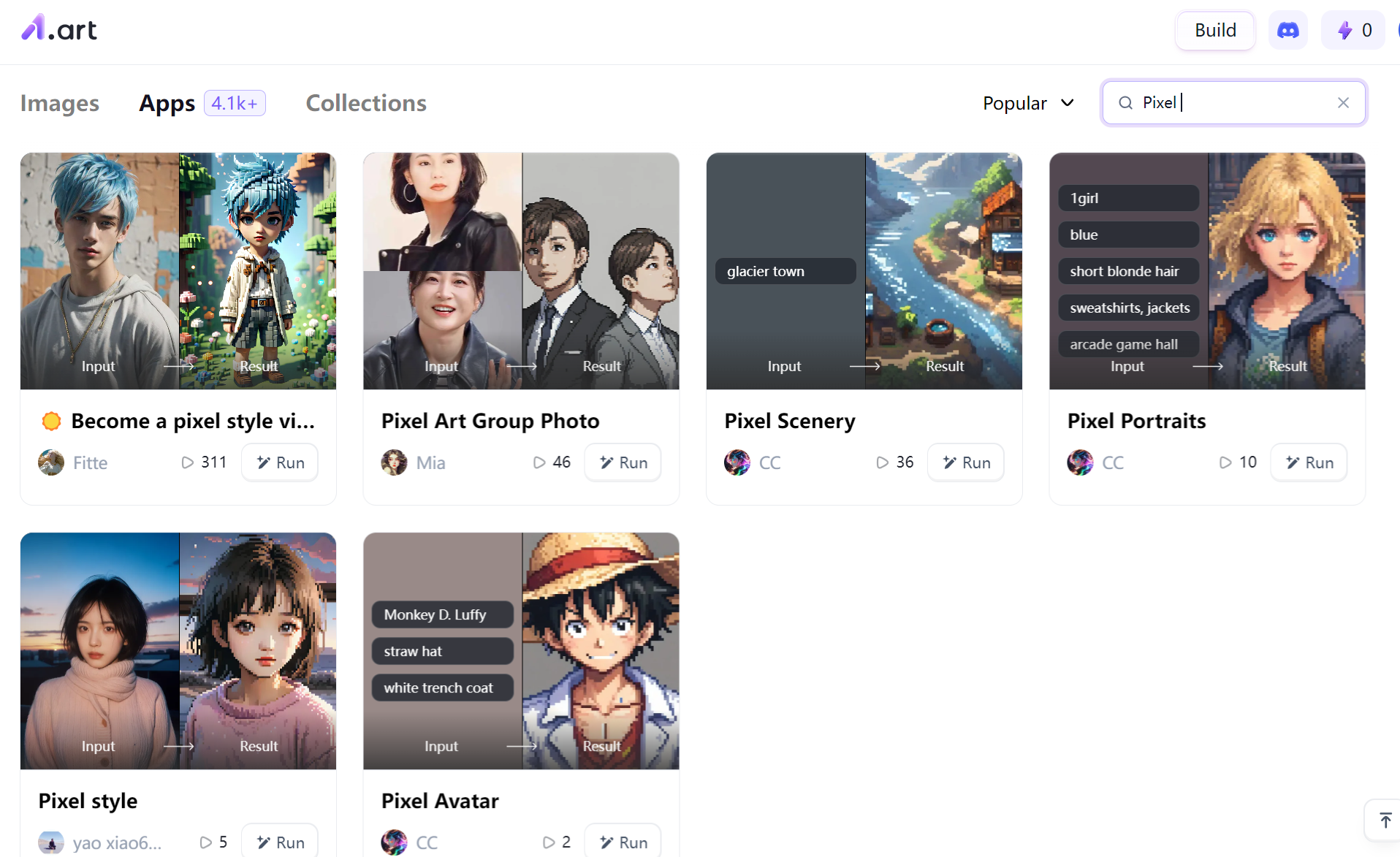Viewport: 1400px width, 857px height.
Task: Click the 'arcade game hall' prompt tag
Action: (1128, 344)
